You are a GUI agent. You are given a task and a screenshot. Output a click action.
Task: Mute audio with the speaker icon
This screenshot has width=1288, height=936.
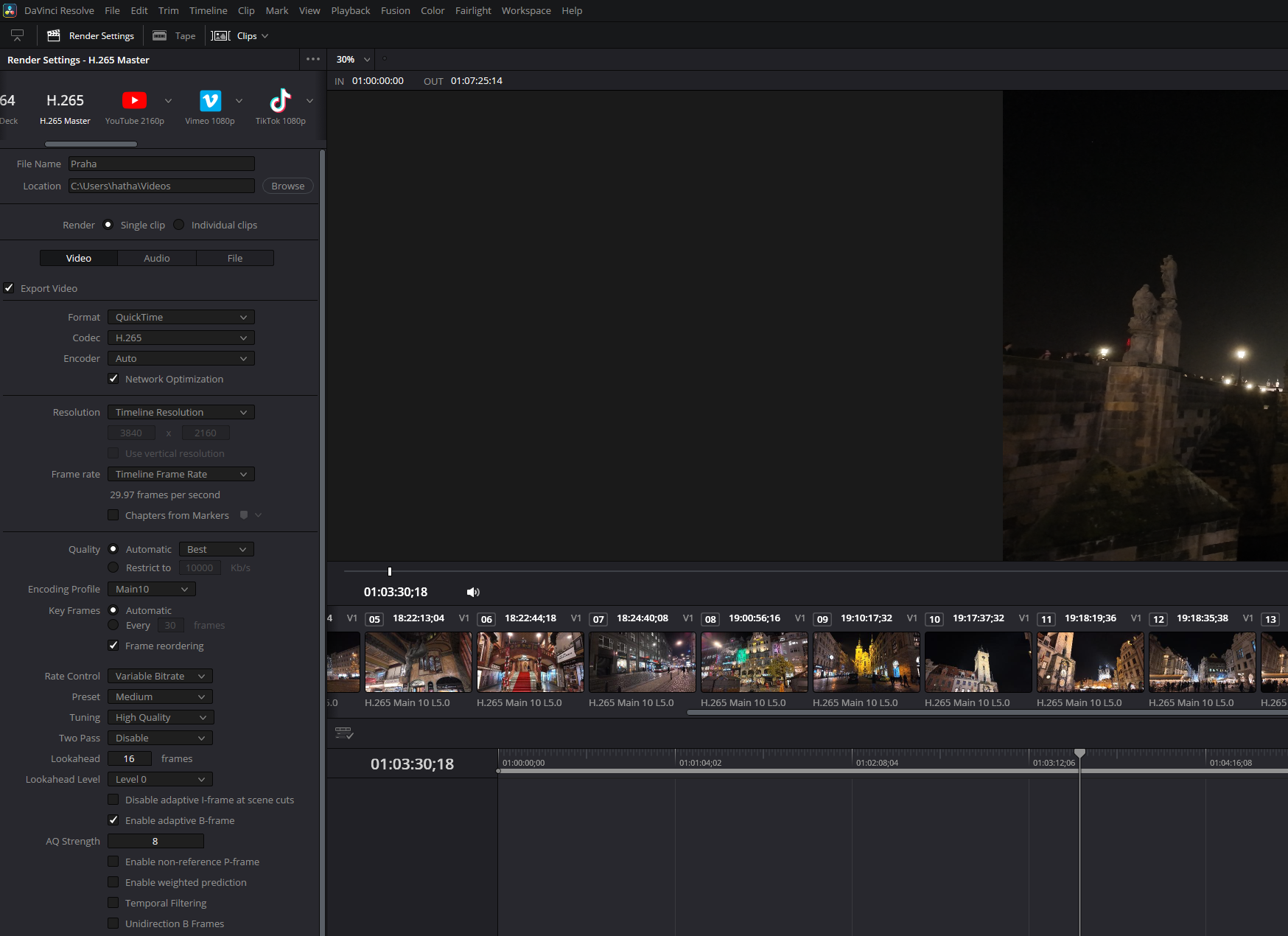pyautogui.click(x=473, y=593)
